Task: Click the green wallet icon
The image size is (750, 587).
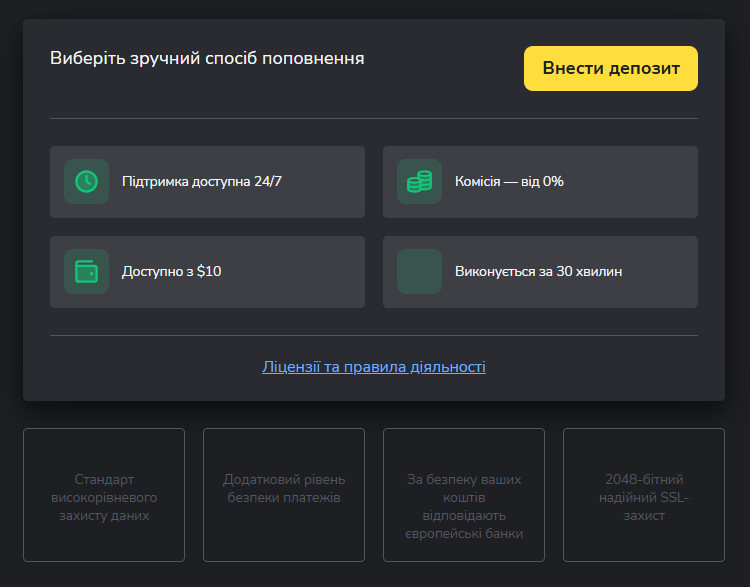Action: pos(86,271)
